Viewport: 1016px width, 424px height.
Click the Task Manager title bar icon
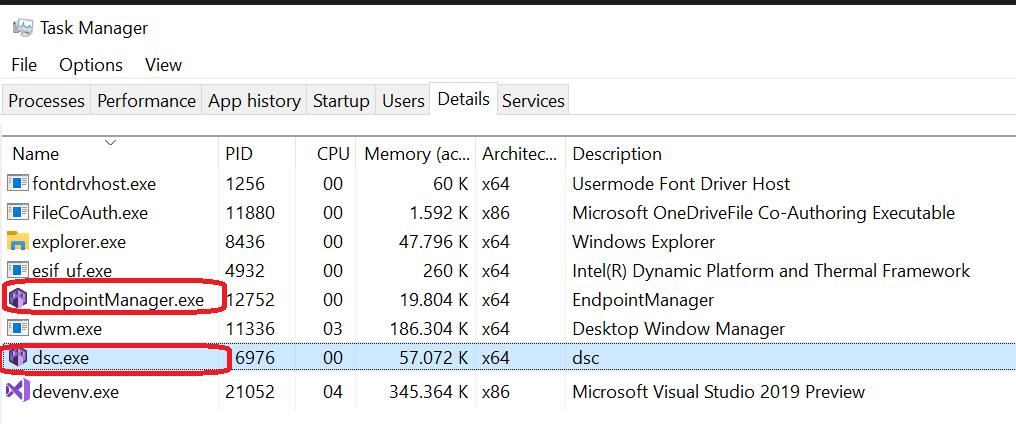pyautogui.click(x=21, y=28)
